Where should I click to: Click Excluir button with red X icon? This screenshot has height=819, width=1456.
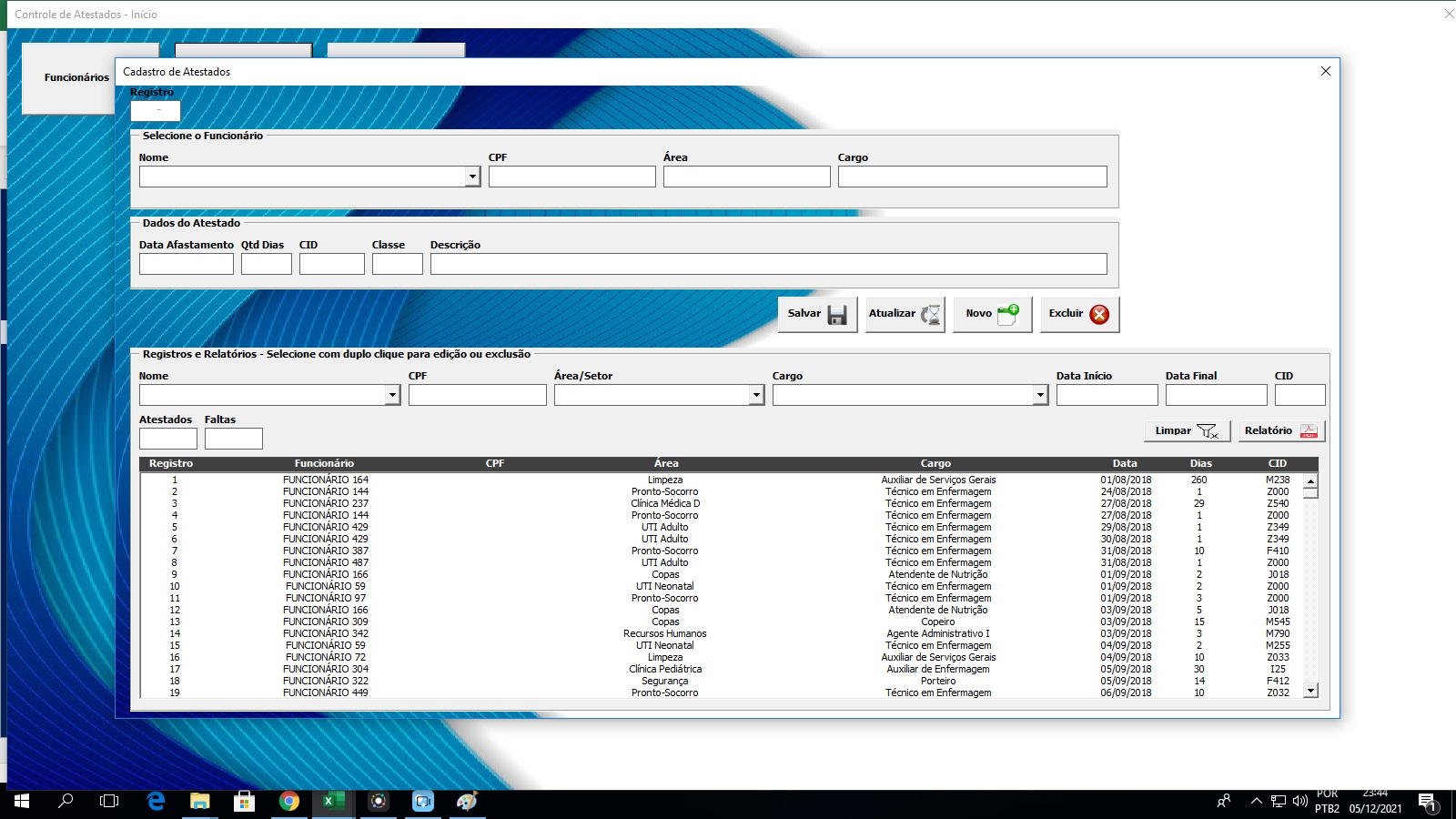(1079, 314)
